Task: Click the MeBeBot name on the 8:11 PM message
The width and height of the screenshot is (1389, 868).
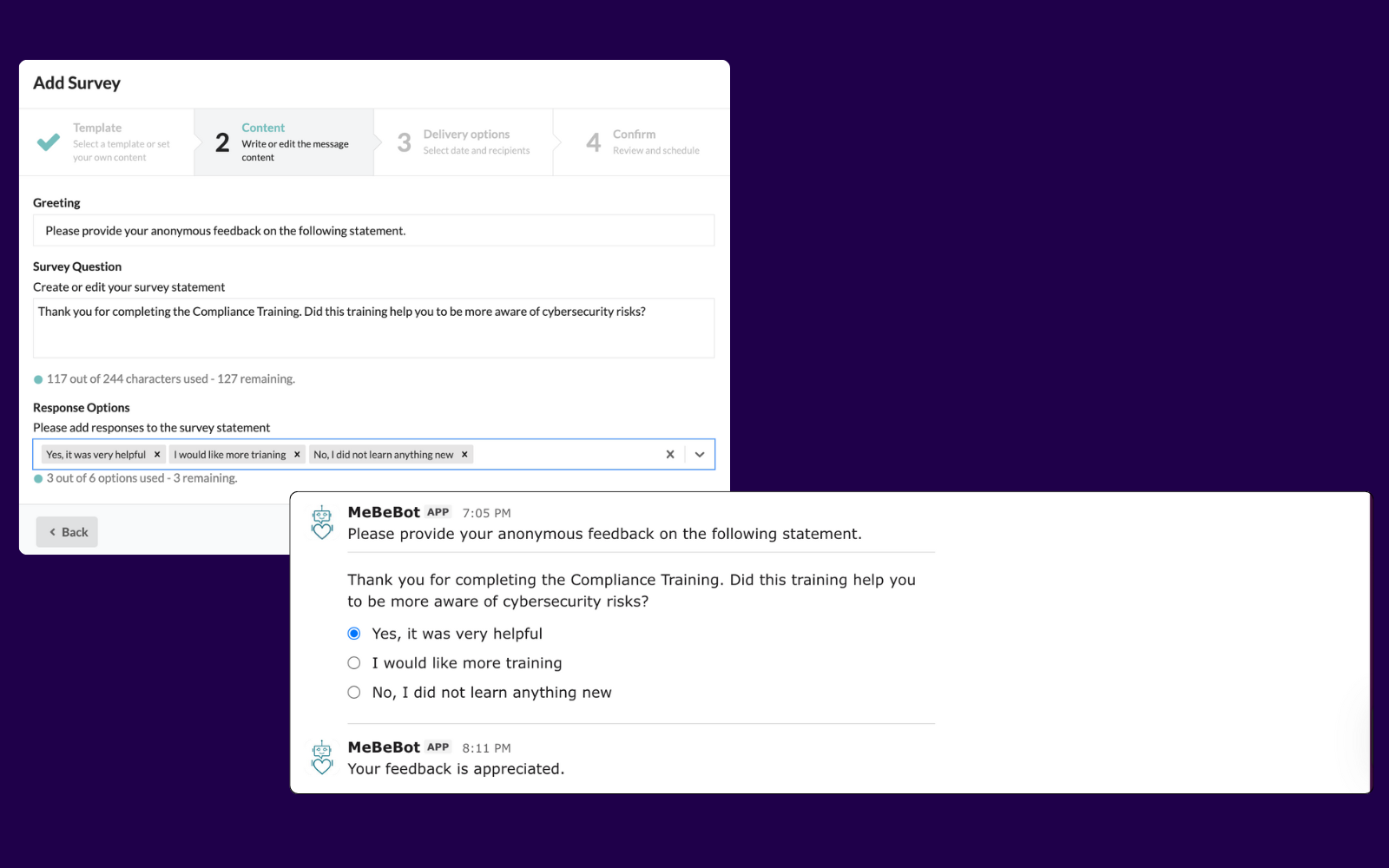Action: pos(384,747)
